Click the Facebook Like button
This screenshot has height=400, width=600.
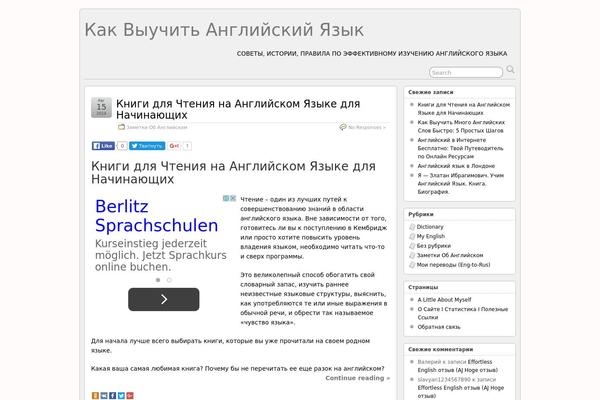(x=103, y=146)
